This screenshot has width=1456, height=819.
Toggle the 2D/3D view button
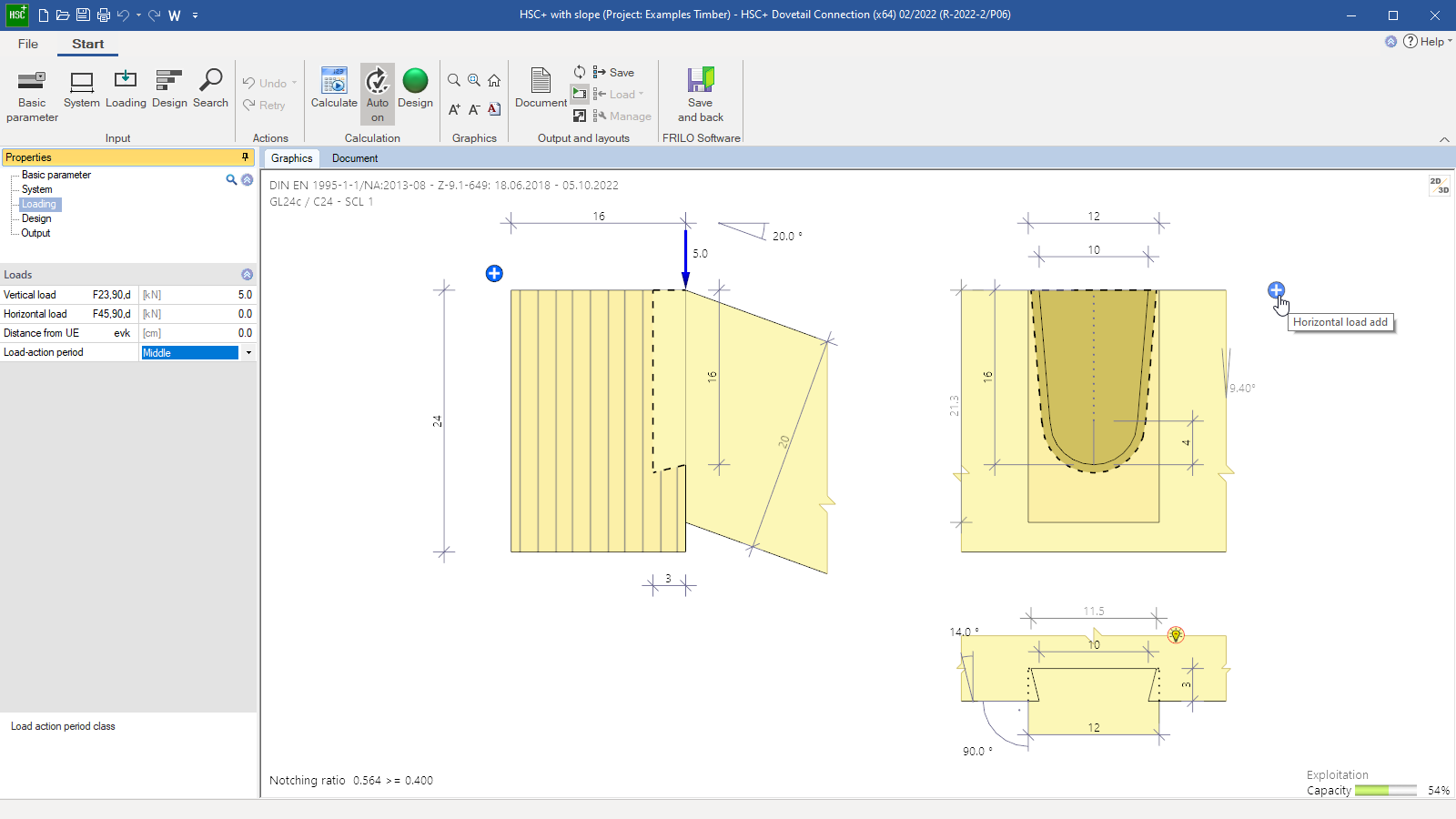pos(1439,186)
